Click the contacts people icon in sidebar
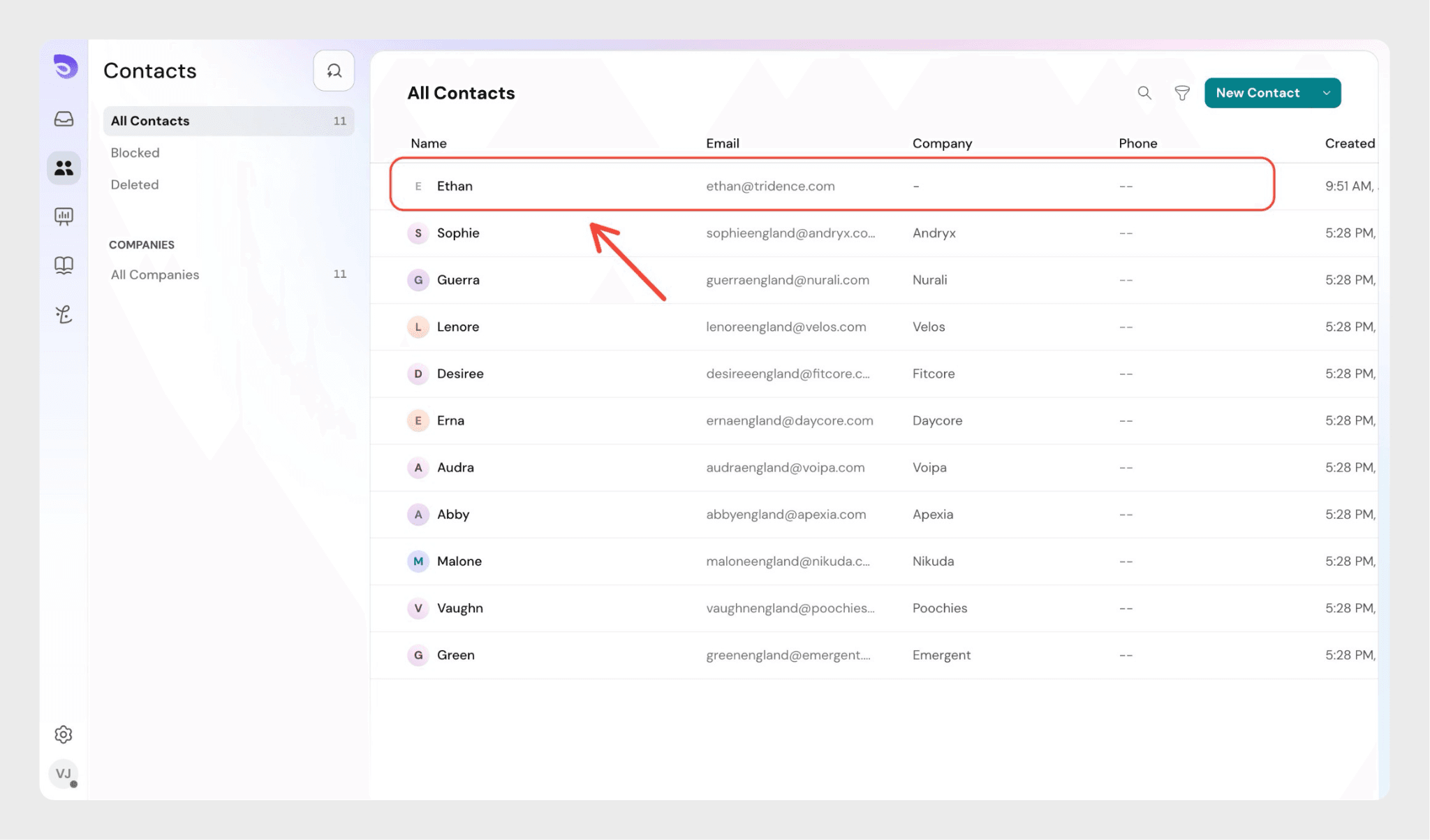Image resolution: width=1430 pixels, height=840 pixels. coord(64,168)
